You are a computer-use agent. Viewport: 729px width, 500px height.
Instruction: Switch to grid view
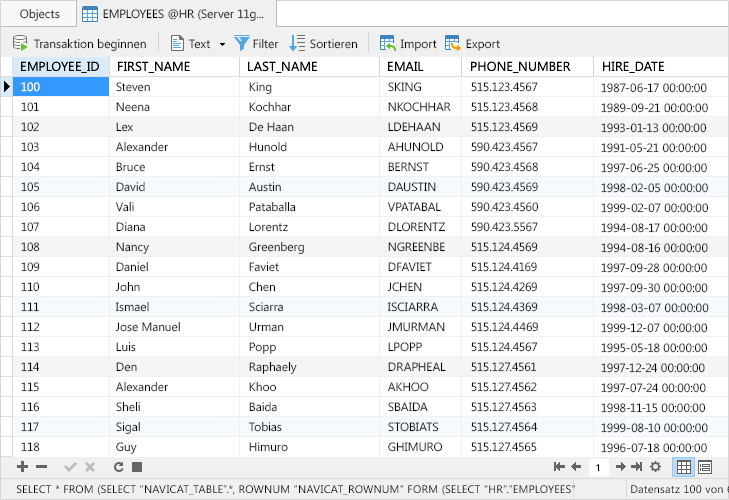pos(684,467)
